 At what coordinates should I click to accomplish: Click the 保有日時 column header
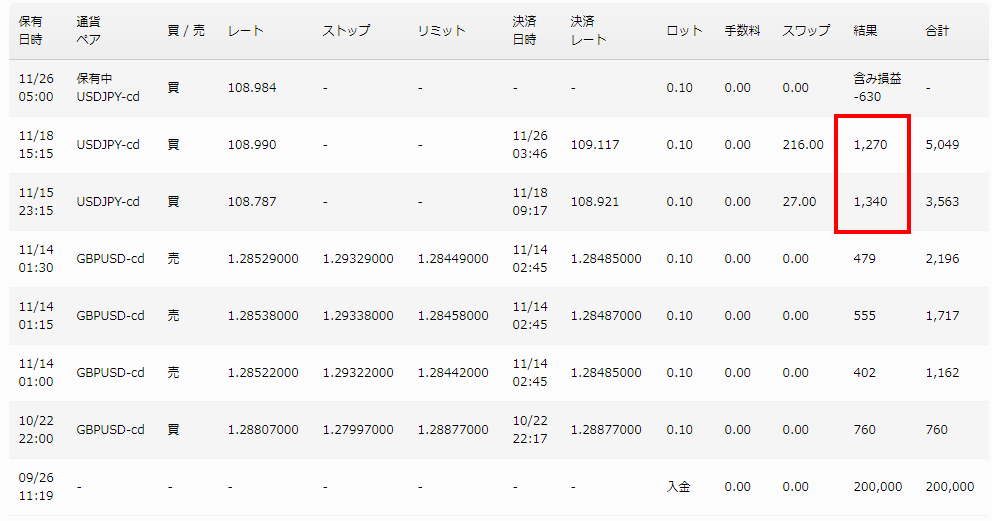pyautogui.click(x=30, y=31)
